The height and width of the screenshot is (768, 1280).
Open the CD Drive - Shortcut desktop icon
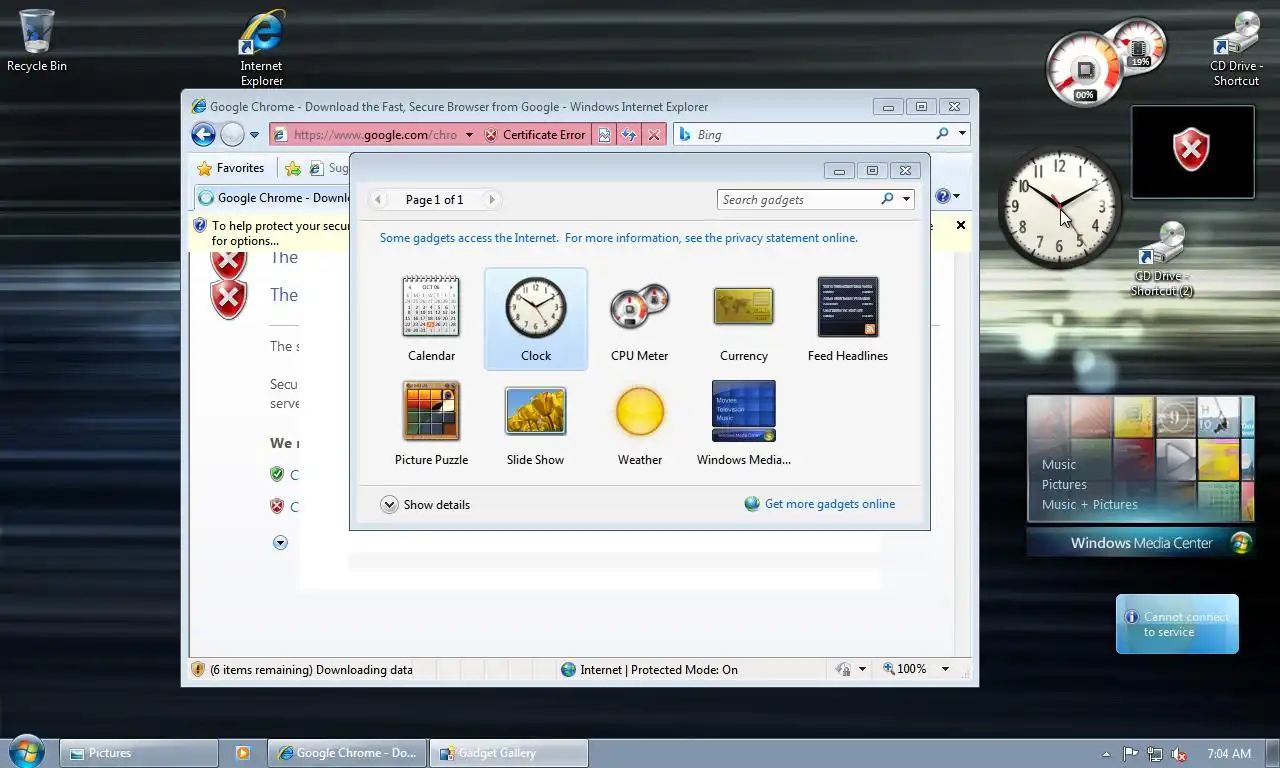tap(1237, 48)
